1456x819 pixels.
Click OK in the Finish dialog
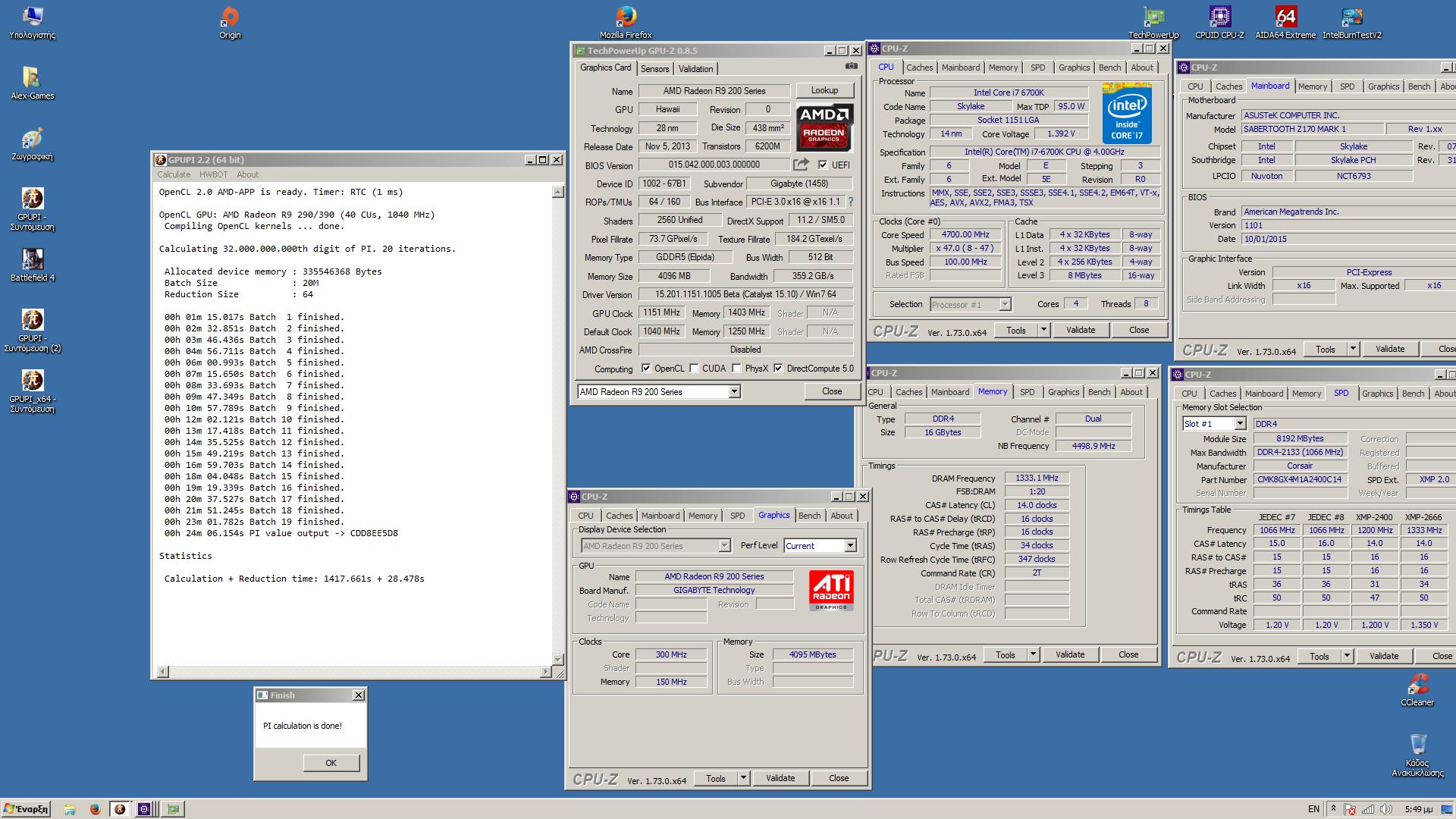tap(331, 763)
